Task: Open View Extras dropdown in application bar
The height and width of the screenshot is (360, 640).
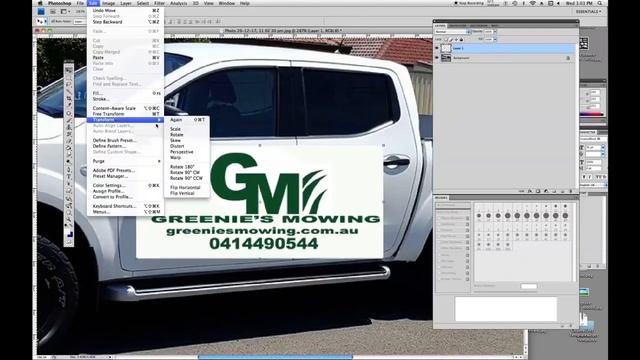Action: 64,12
